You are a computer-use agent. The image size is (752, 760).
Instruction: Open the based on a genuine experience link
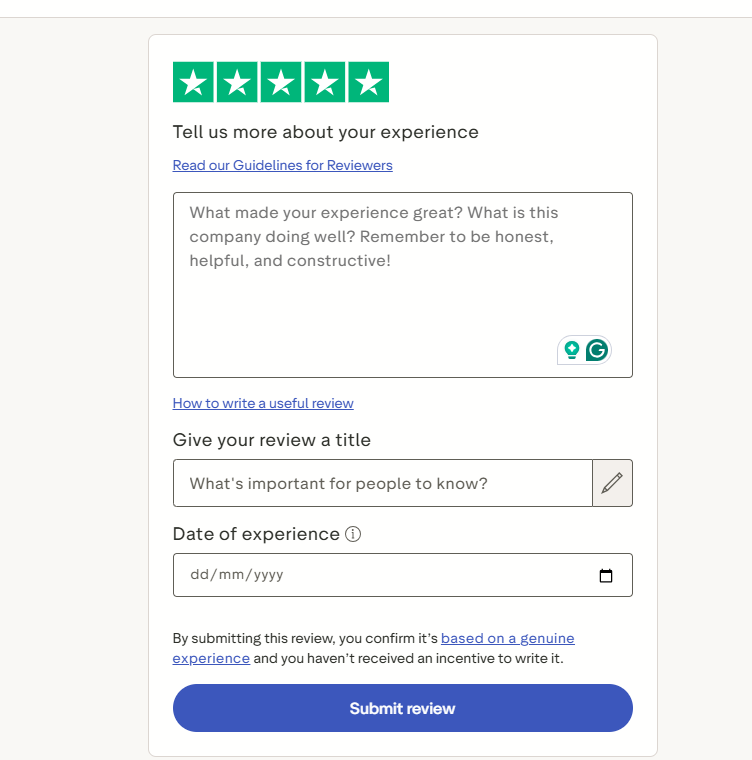pyautogui.click(x=507, y=638)
